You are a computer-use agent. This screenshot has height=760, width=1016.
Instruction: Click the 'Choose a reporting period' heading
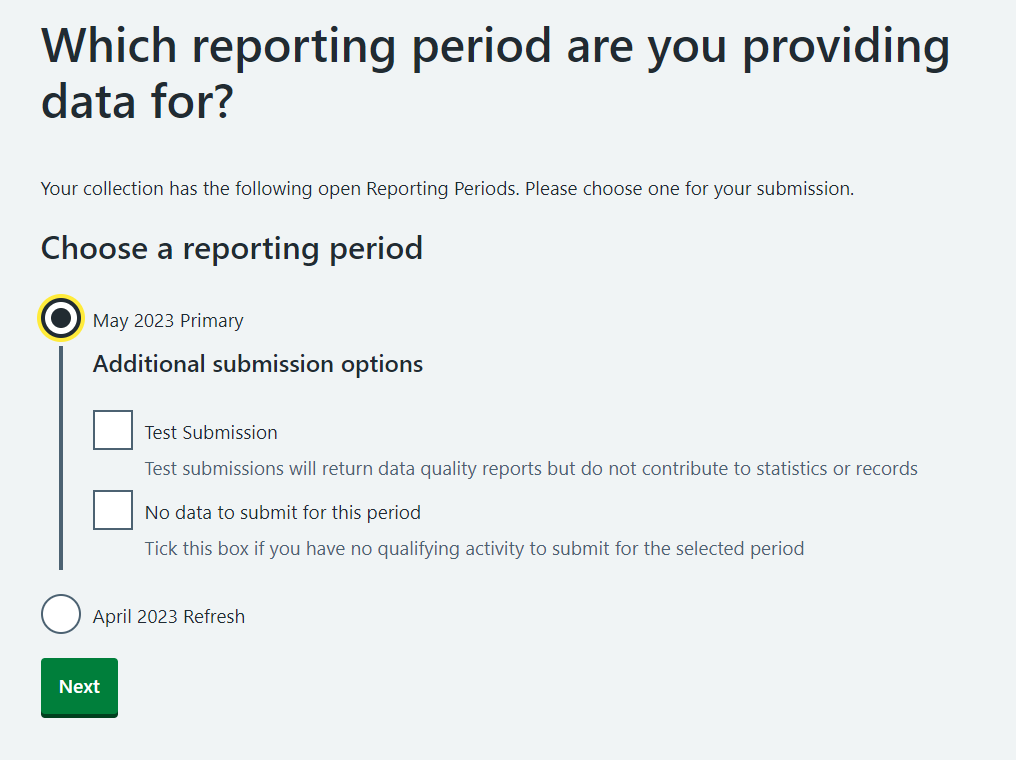pyautogui.click(x=232, y=249)
